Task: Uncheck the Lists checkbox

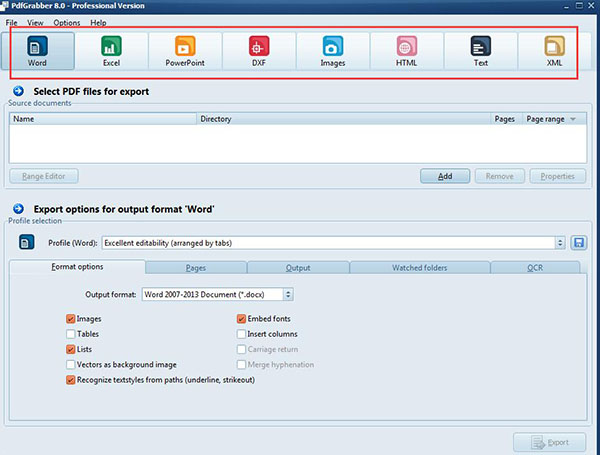Action: 70,349
